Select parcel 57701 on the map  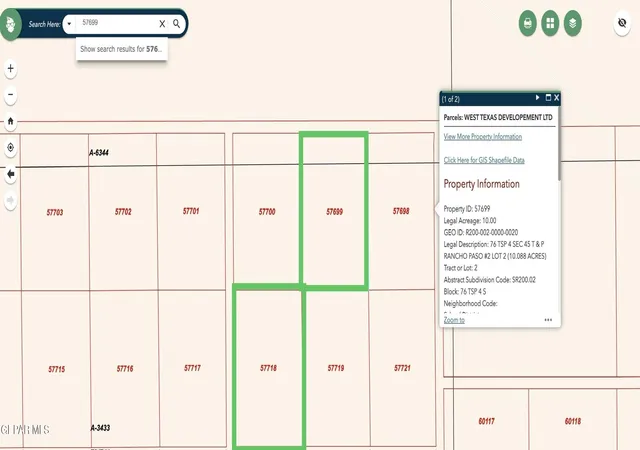coord(191,211)
